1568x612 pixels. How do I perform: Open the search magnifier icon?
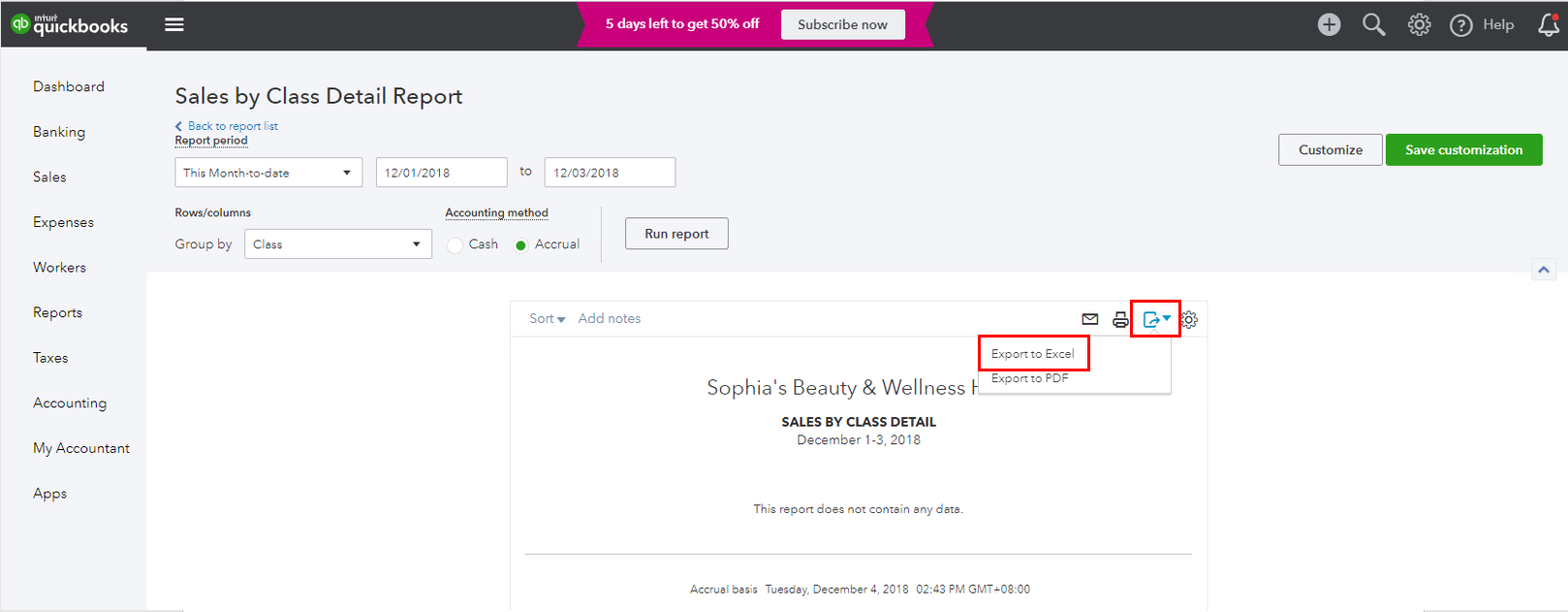tap(1373, 24)
